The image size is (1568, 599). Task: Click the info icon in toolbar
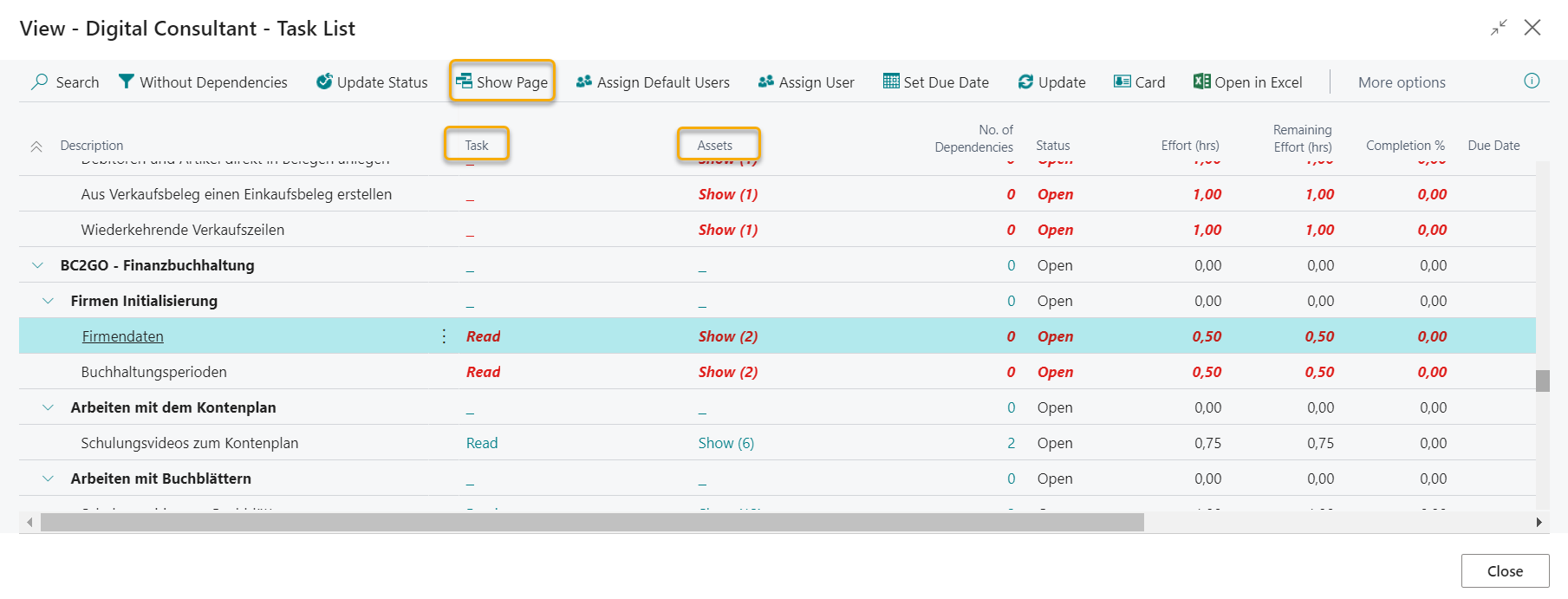click(1532, 81)
